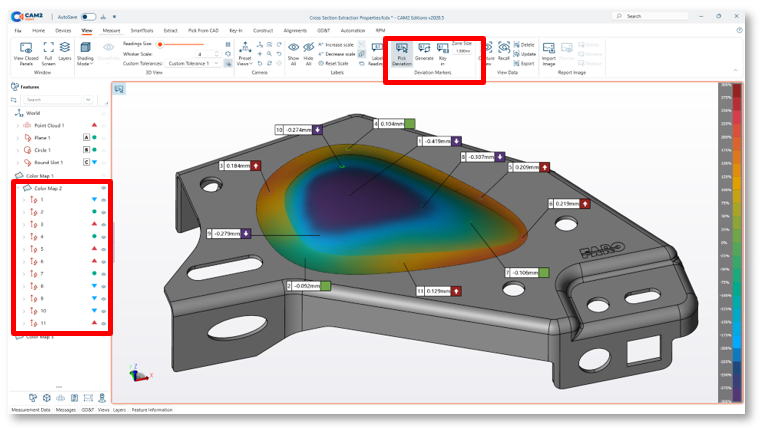Open Shading Mode dropdown
The width and height of the screenshot is (760, 428).
tap(85, 54)
